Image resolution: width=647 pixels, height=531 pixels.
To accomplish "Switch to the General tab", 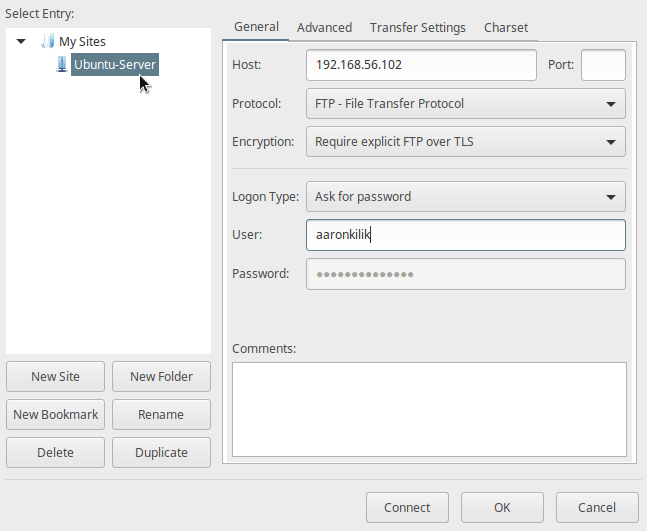I will [256, 27].
